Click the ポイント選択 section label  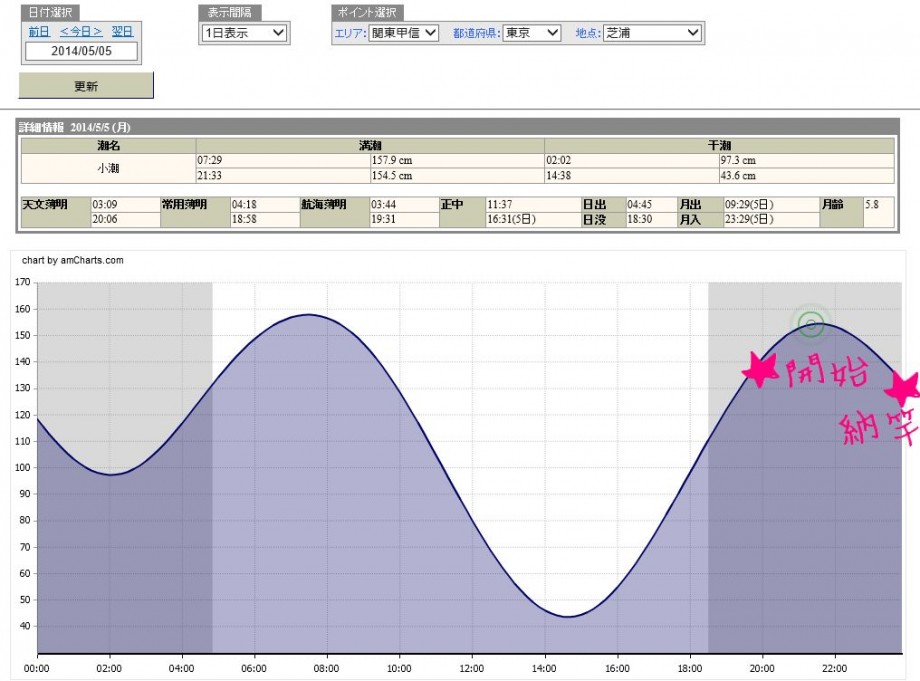[x=367, y=12]
